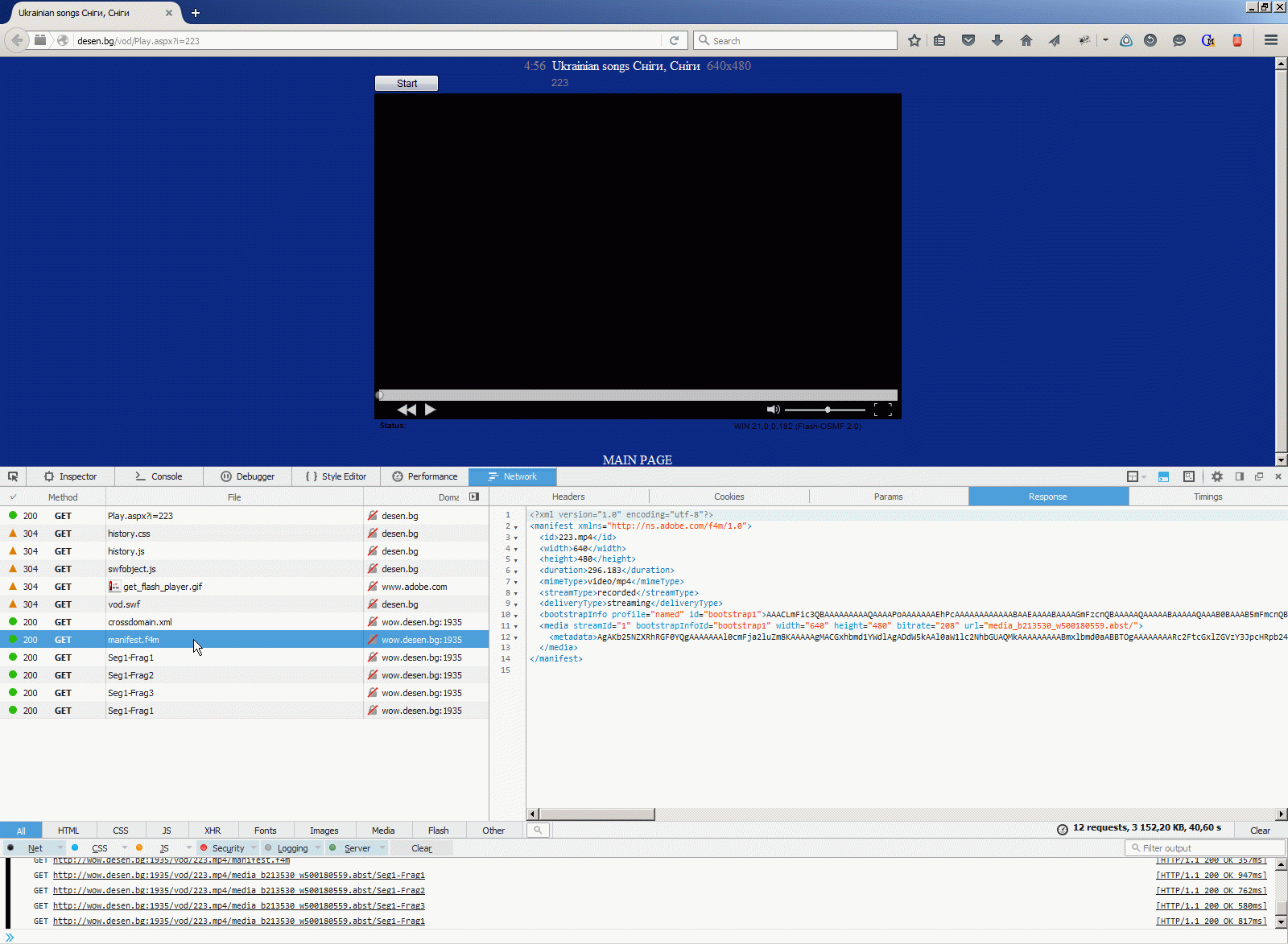Open the toolbar extension dropdown arrow
This screenshot has height=944, width=1288.
pos(1105,40)
